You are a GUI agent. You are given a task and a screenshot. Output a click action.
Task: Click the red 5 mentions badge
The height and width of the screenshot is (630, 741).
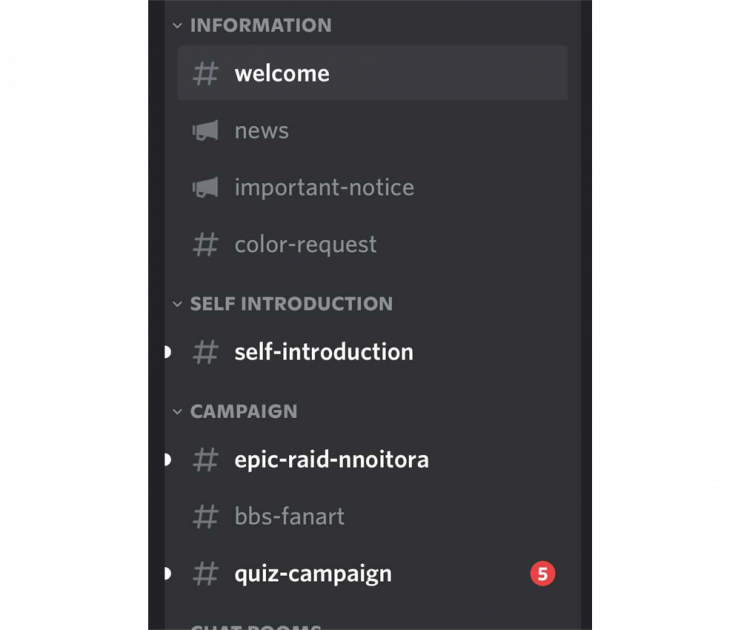coord(542,574)
